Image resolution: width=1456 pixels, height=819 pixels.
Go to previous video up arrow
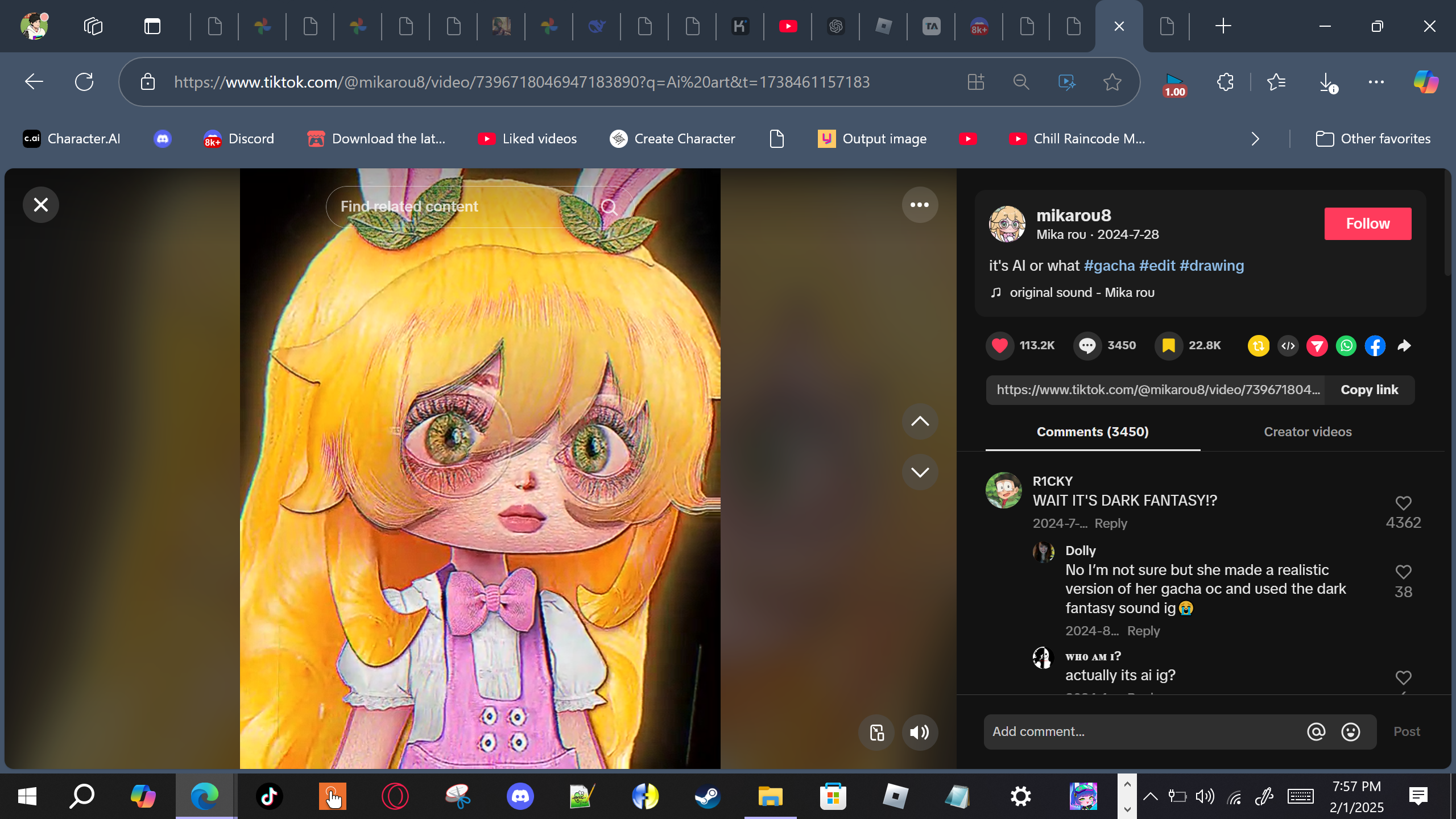(x=920, y=421)
